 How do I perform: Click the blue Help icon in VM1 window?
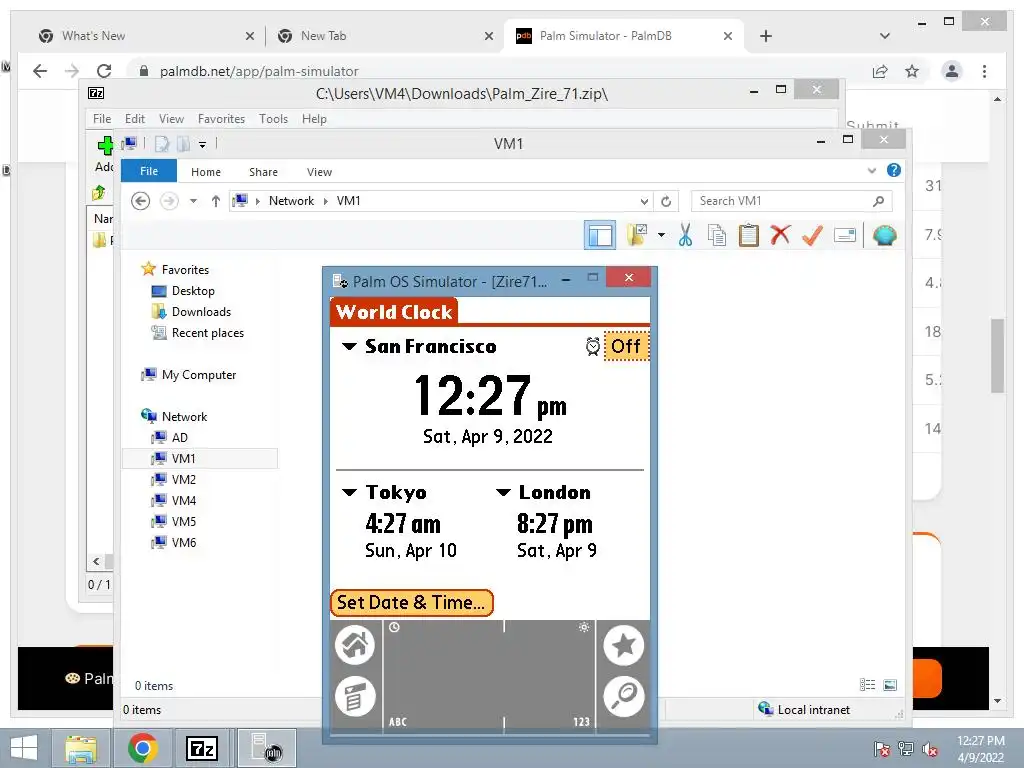coord(893,170)
